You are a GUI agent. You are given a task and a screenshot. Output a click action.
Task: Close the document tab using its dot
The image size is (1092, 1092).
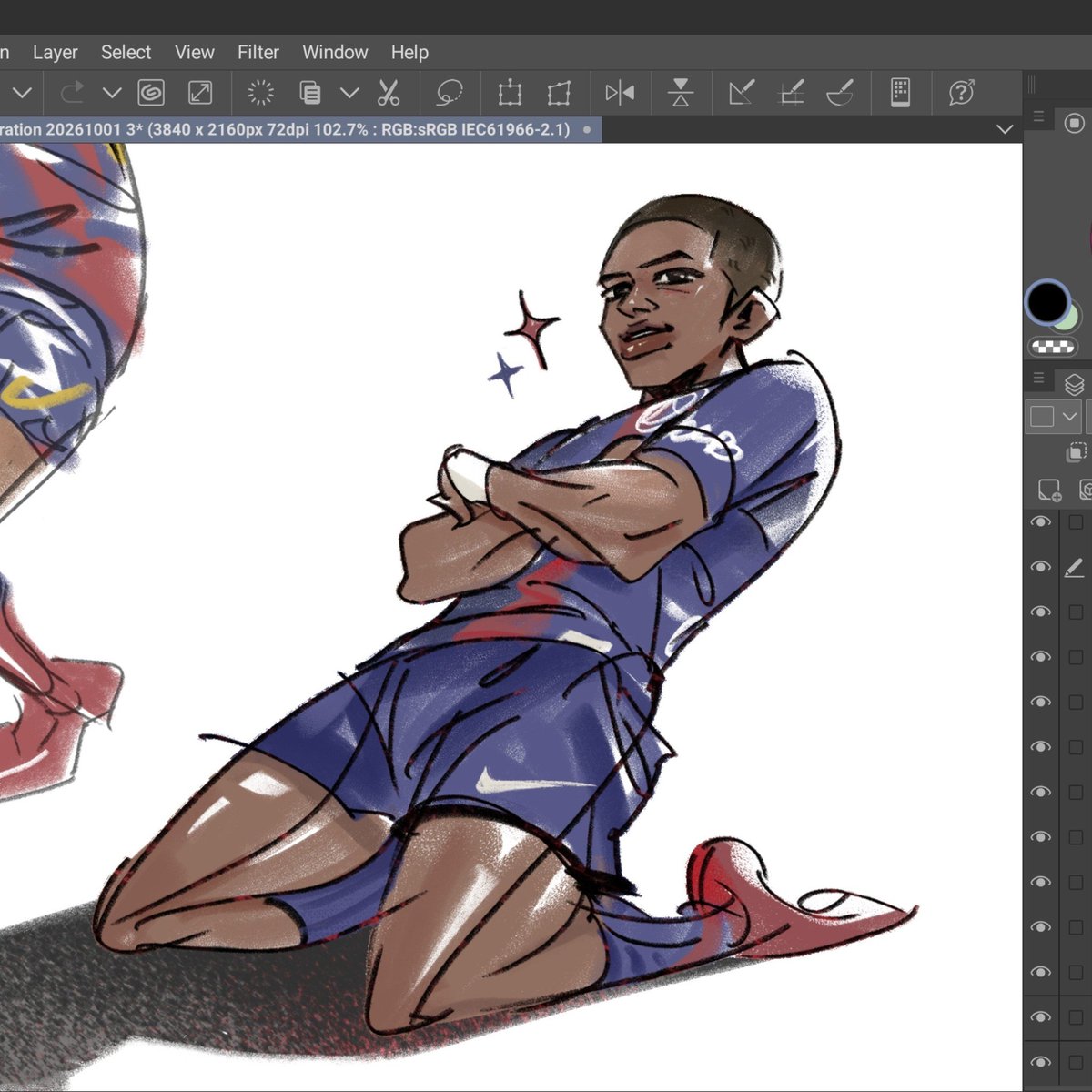pos(587,129)
